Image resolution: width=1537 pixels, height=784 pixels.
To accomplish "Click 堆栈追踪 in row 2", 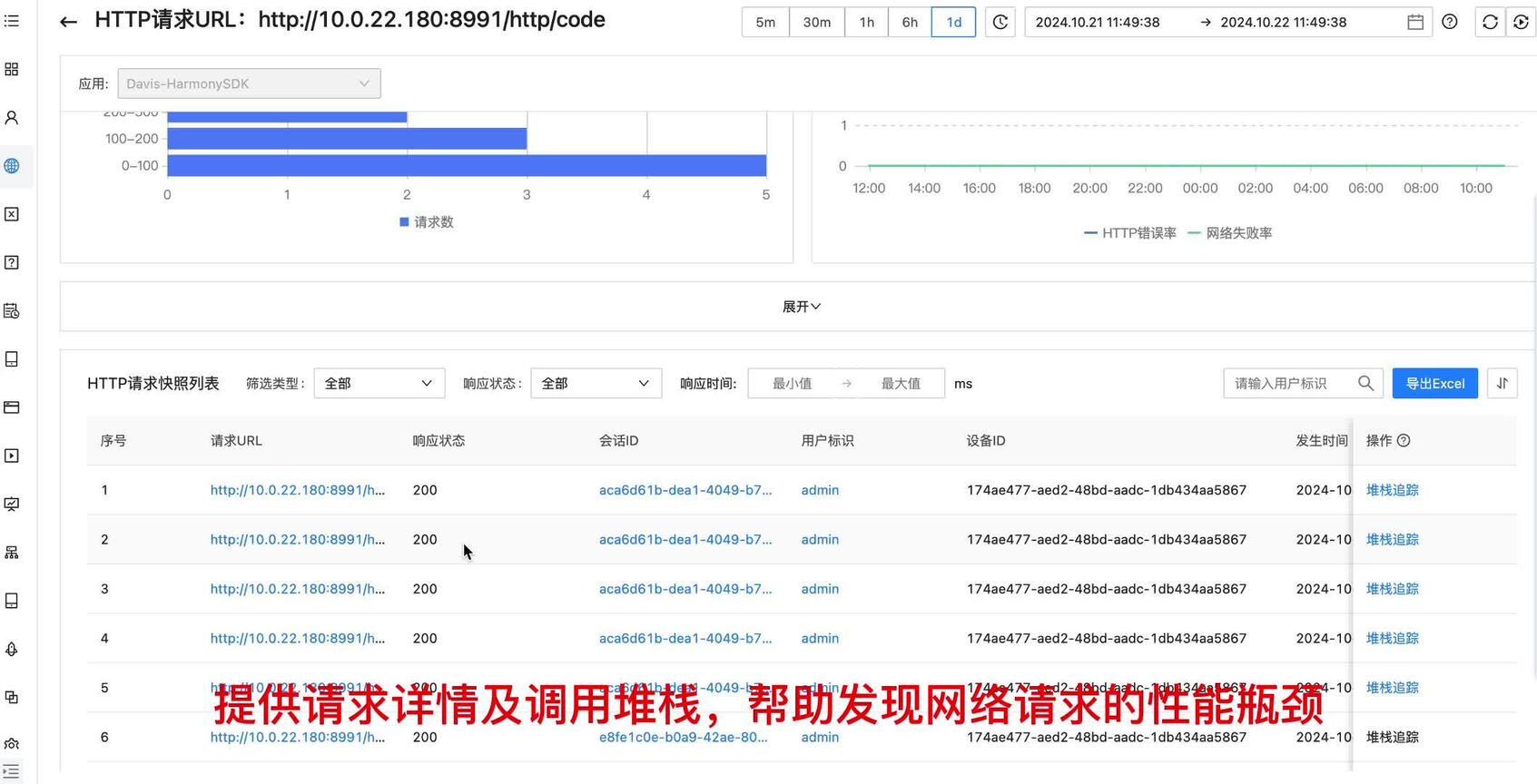I will click(1393, 539).
